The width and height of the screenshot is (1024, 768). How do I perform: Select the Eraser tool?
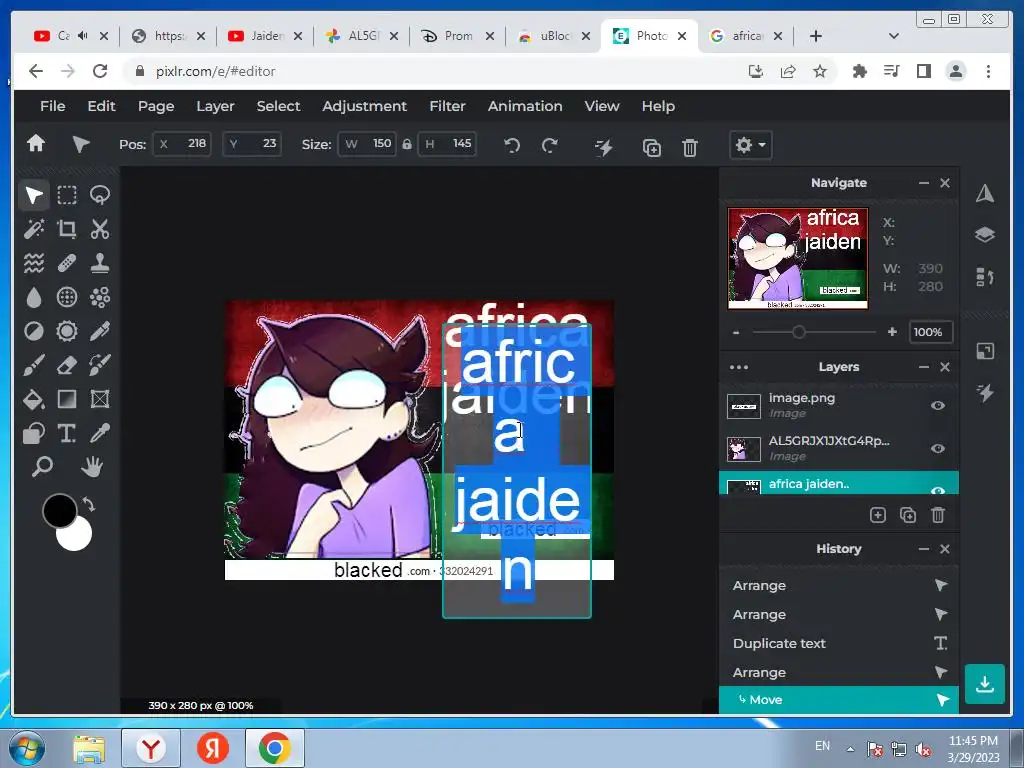[67, 365]
